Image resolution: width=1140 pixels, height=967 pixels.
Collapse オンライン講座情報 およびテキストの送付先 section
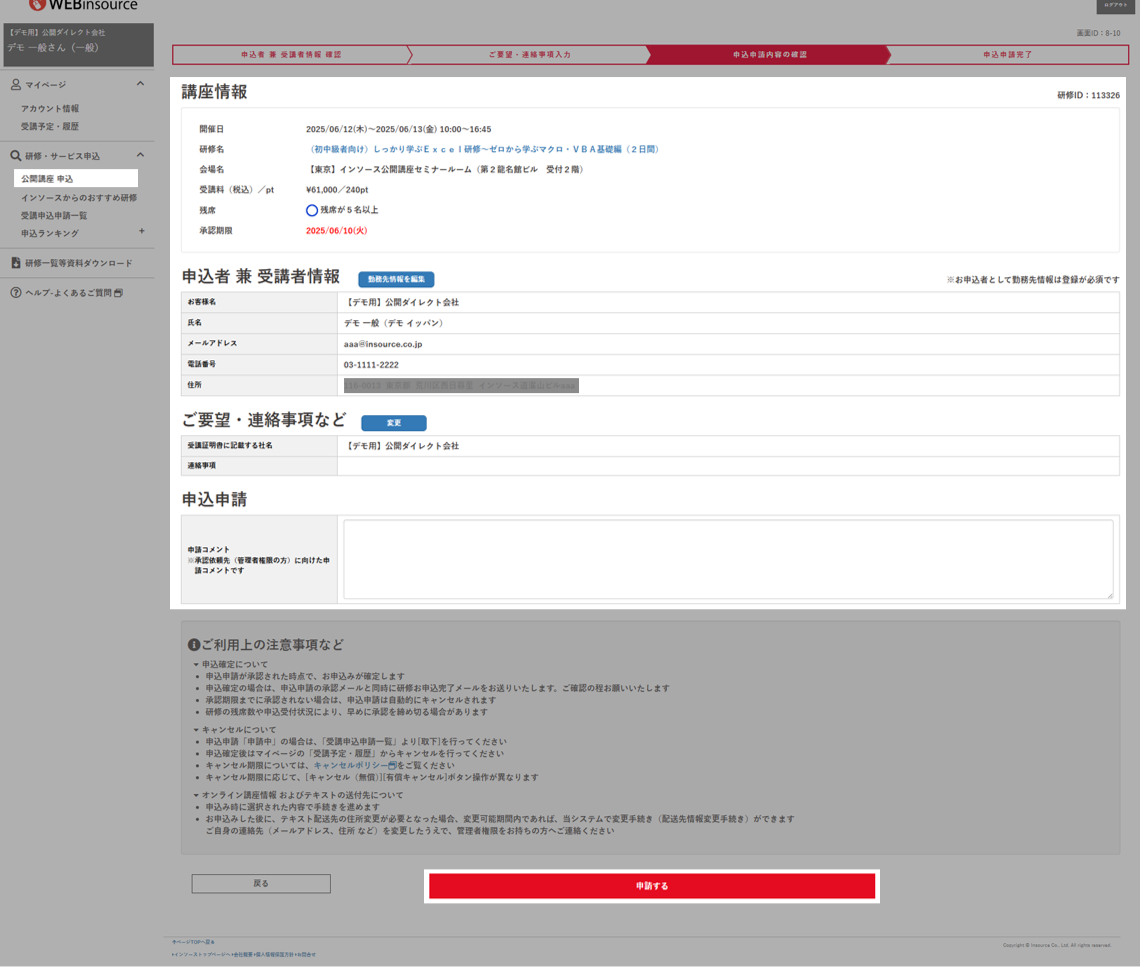click(298, 795)
